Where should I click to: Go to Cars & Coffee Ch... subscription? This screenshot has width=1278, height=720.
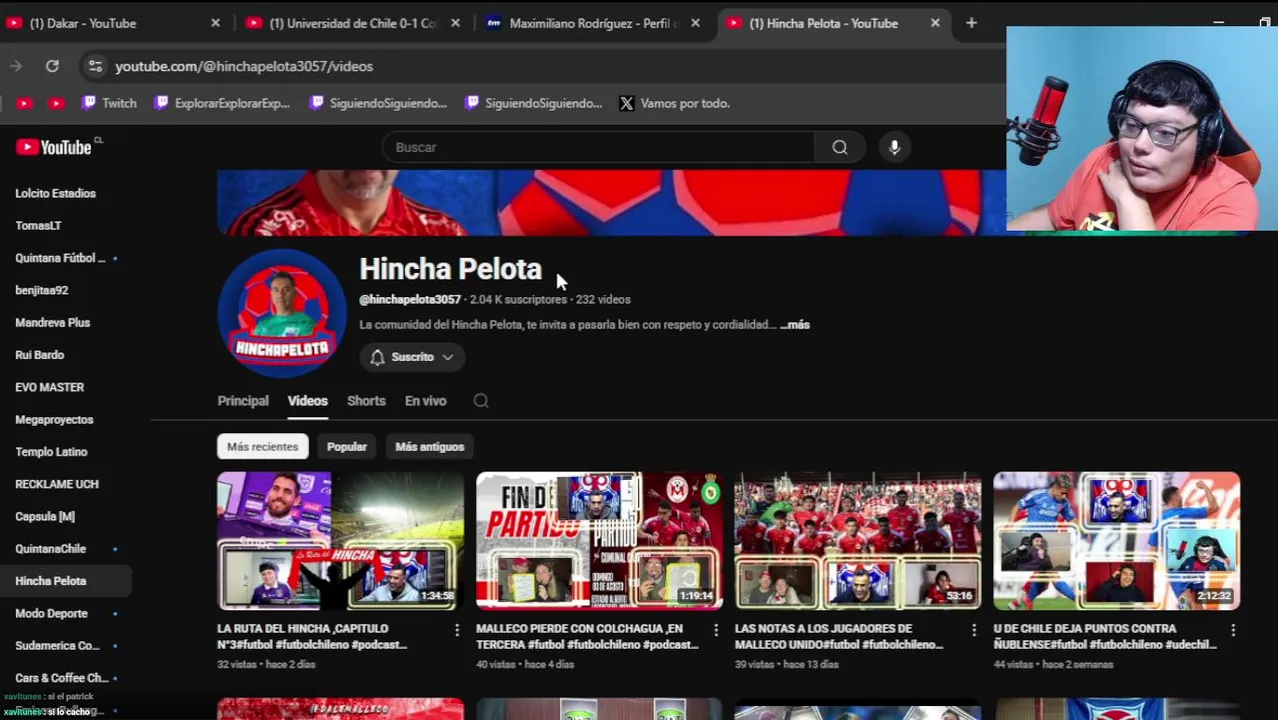(x=62, y=678)
